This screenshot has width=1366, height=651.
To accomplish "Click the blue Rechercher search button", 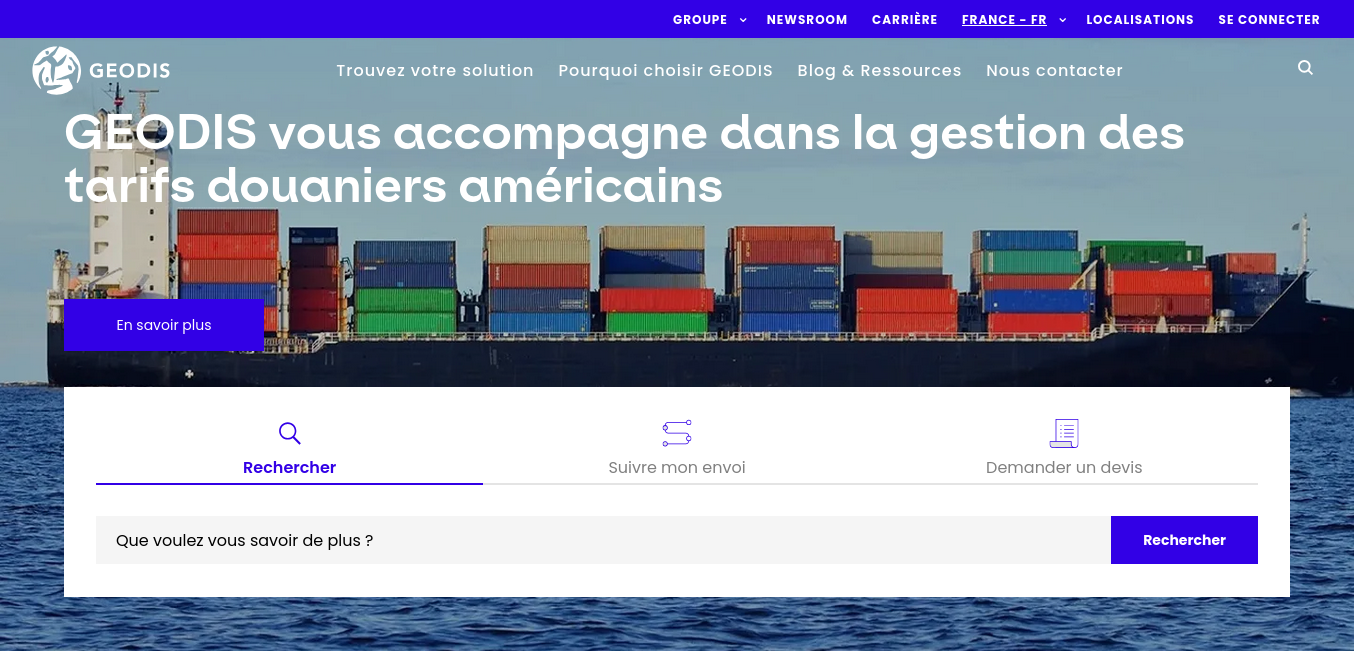I will click(x=1184, y=540).
